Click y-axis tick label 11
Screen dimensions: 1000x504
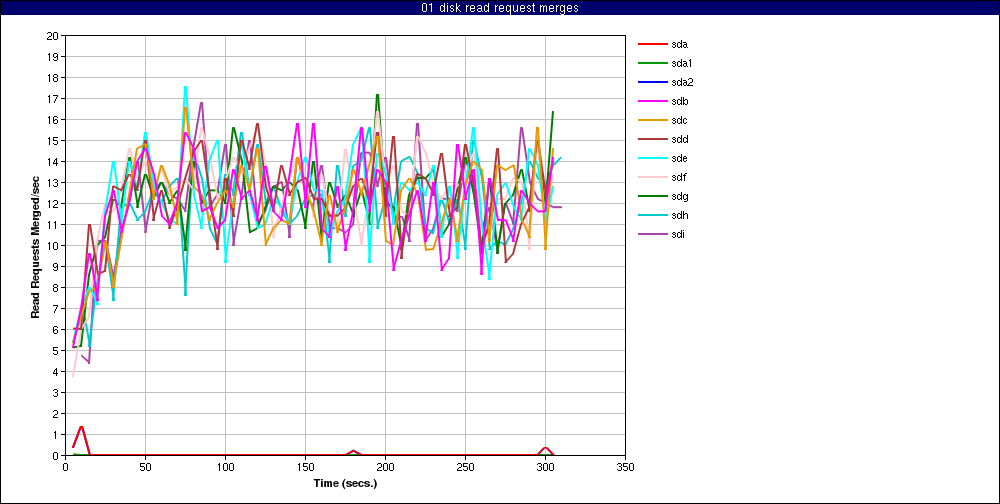coord(53,225)
